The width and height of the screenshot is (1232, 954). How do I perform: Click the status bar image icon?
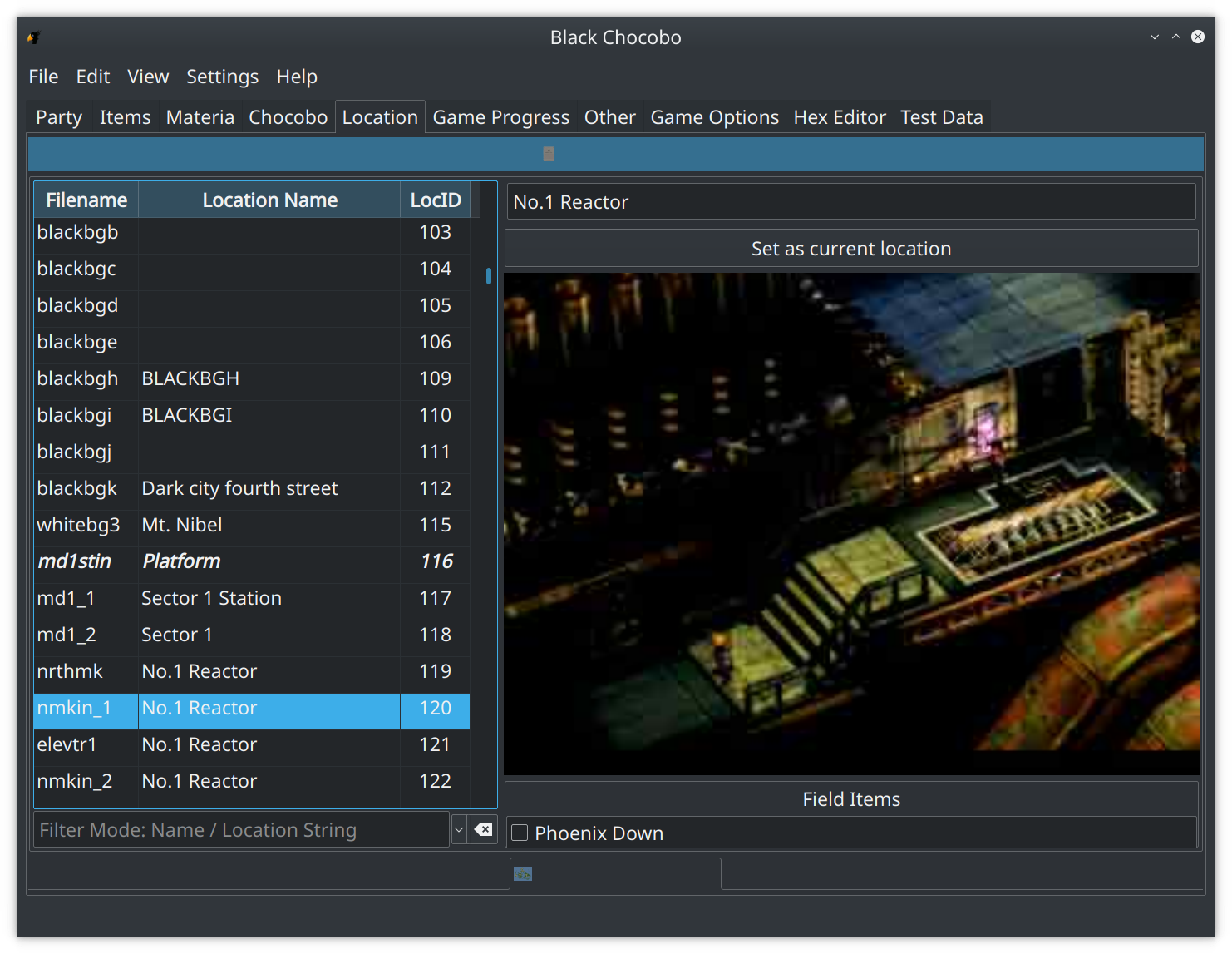(x=523, y=873)
